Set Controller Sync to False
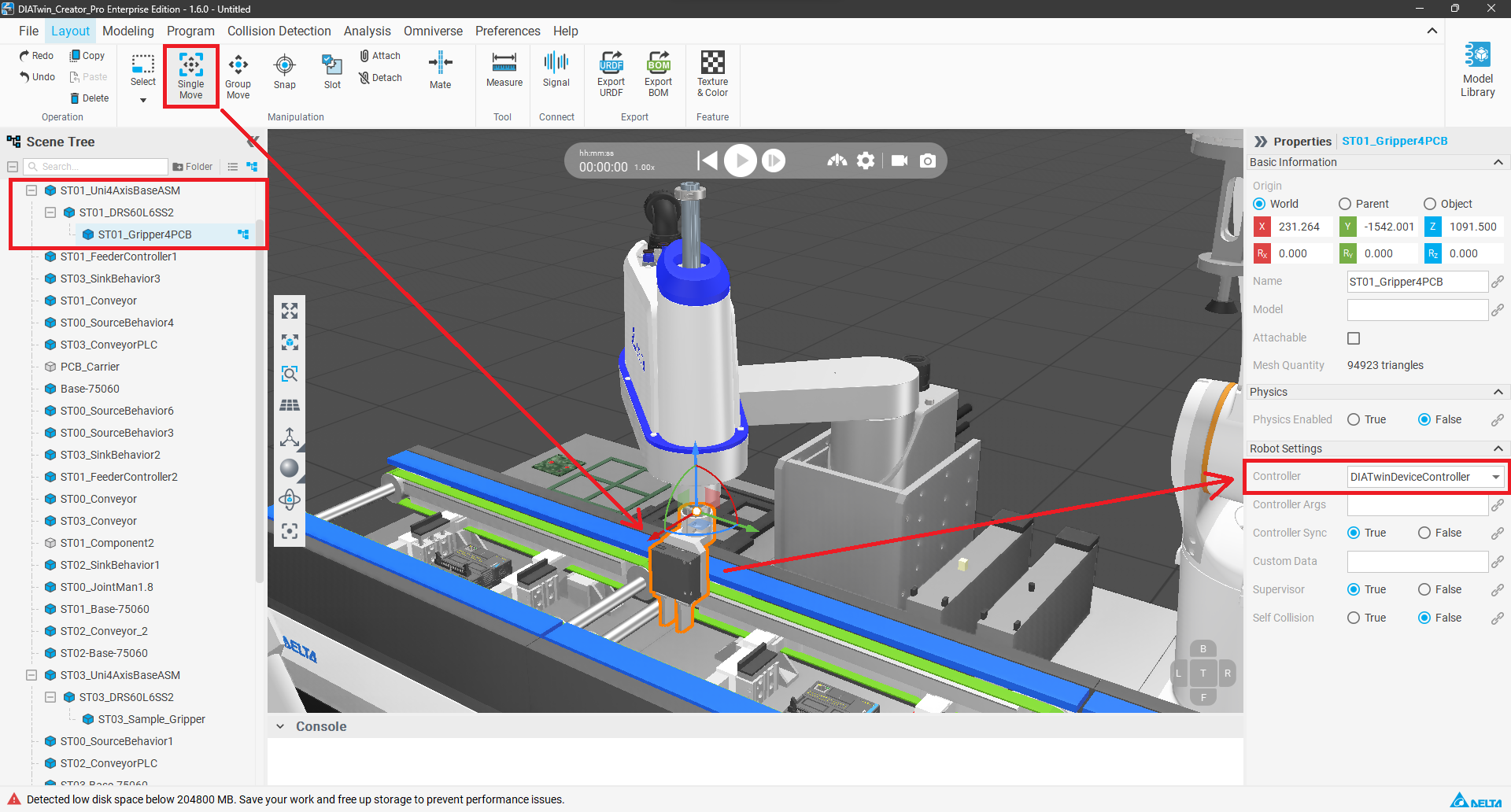1511x812 pixels. (1424, 533)
